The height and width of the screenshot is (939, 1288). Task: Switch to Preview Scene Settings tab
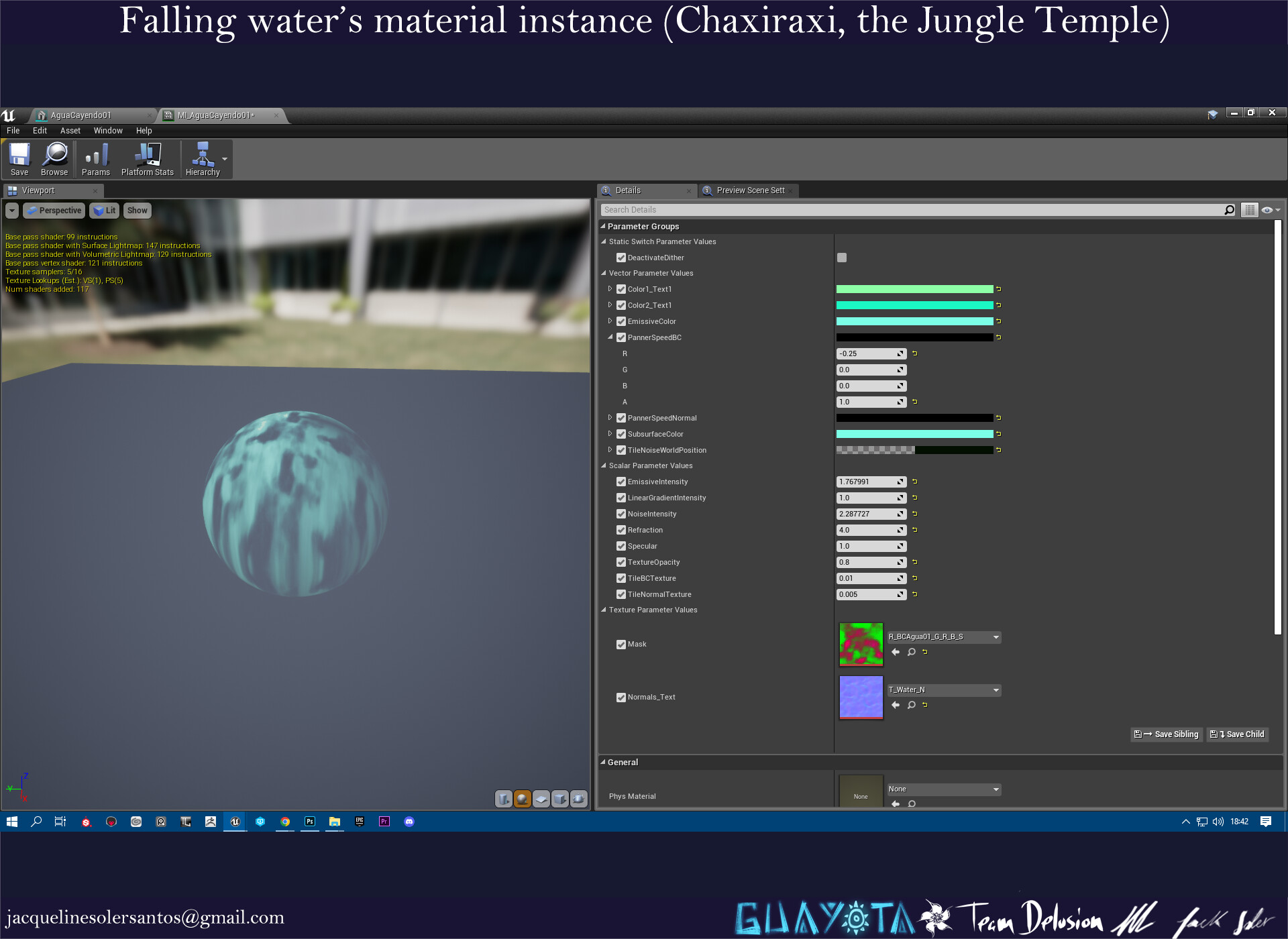[749, 190]
